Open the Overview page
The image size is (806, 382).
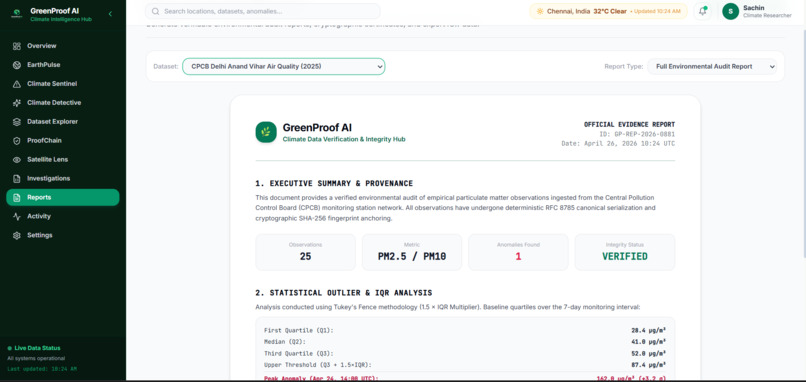(x=63, y=46)
